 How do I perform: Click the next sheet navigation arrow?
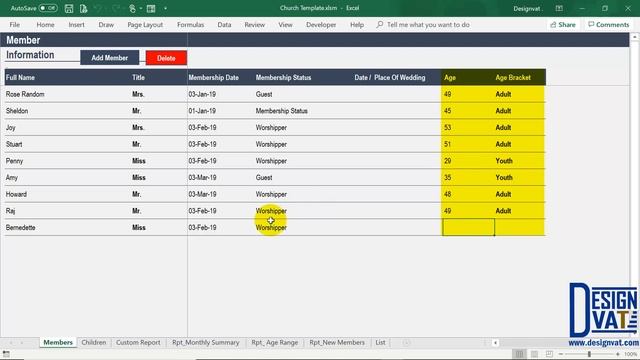(22, 343)
